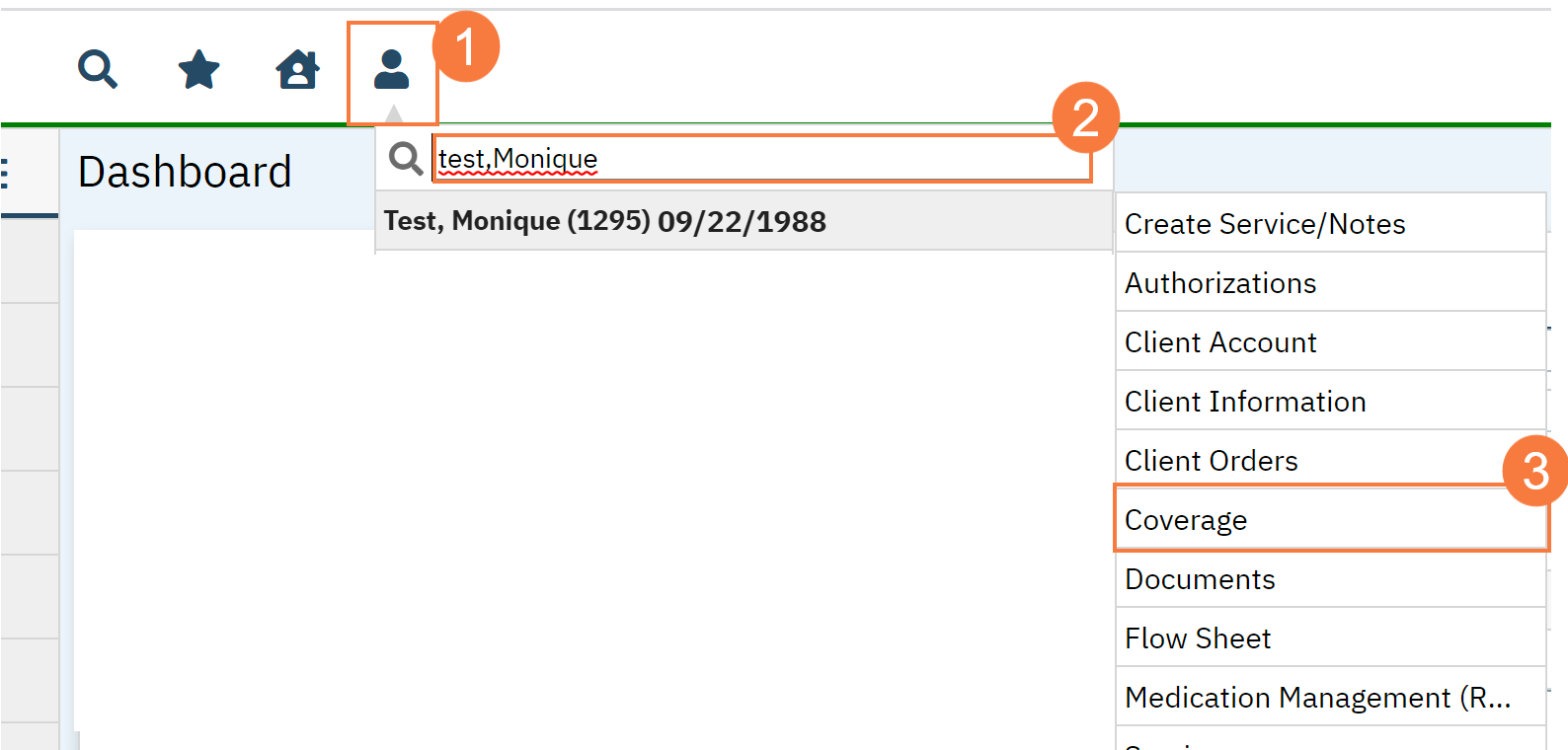This screenshot has height=750, width=1568.
Task: Click the Dashboard page title
Action: [185, 173]
